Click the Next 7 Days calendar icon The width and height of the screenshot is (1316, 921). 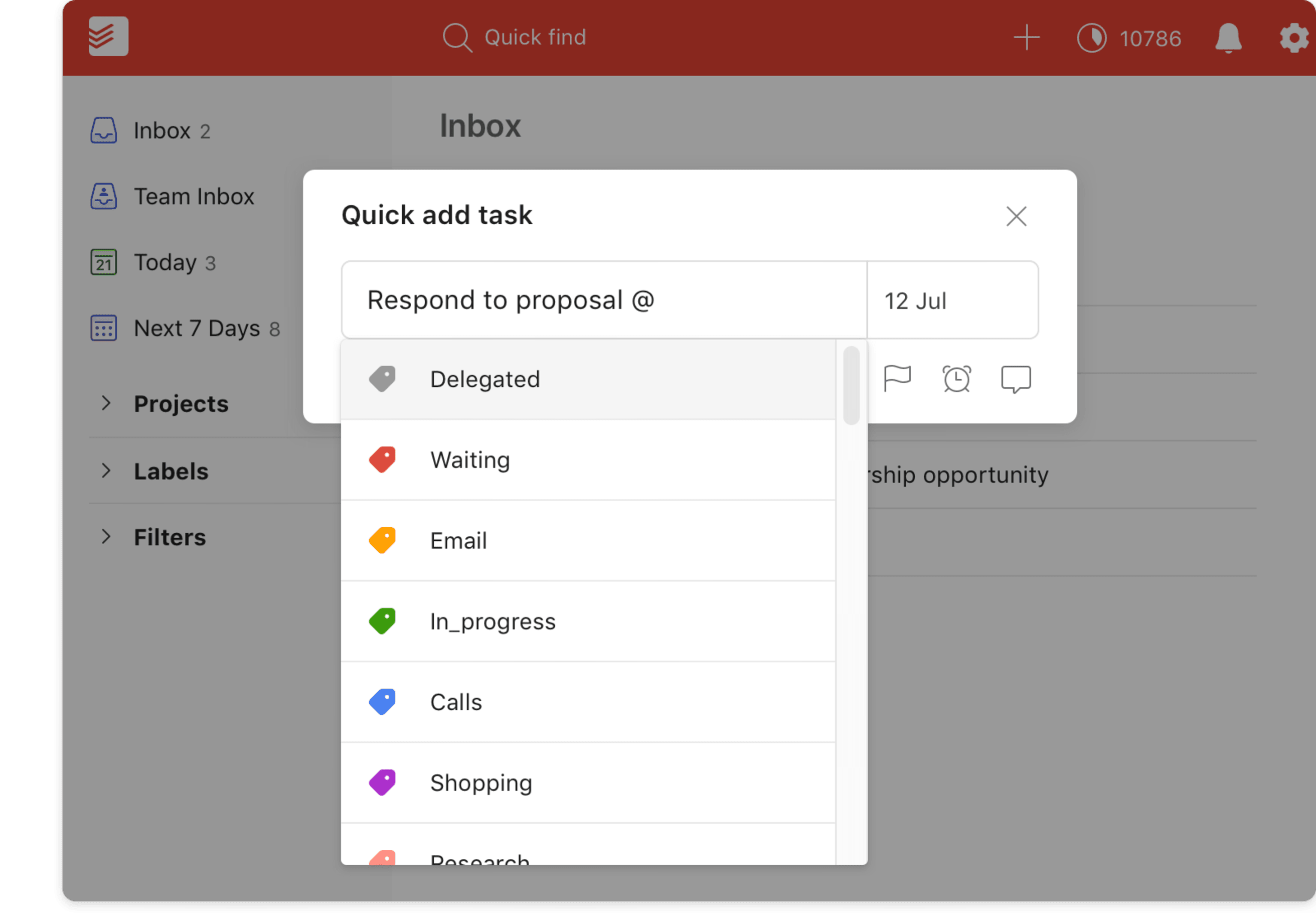pyautogui.click(x=104, y=328)
